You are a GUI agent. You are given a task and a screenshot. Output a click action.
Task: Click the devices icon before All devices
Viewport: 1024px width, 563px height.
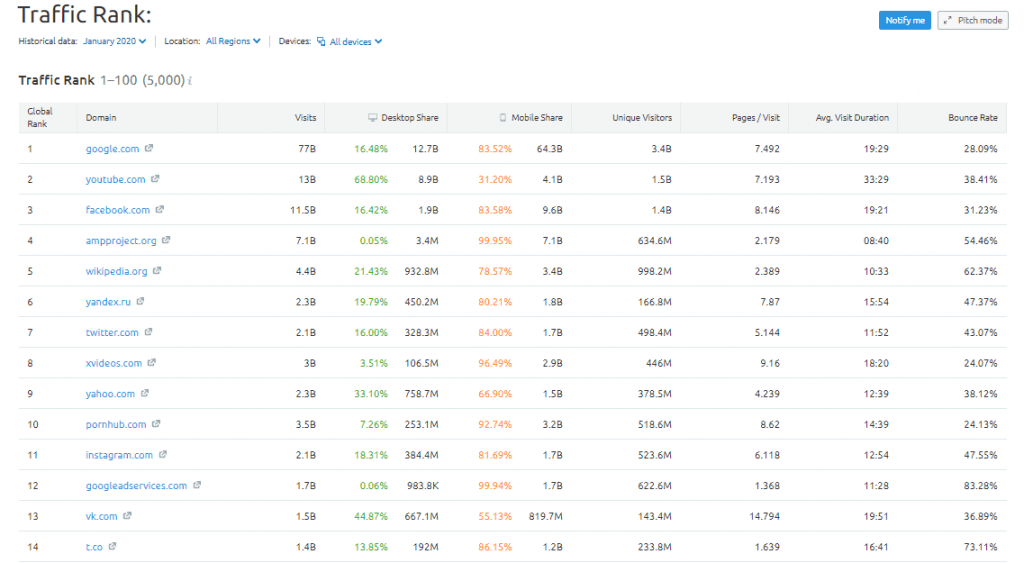(321, 41)
